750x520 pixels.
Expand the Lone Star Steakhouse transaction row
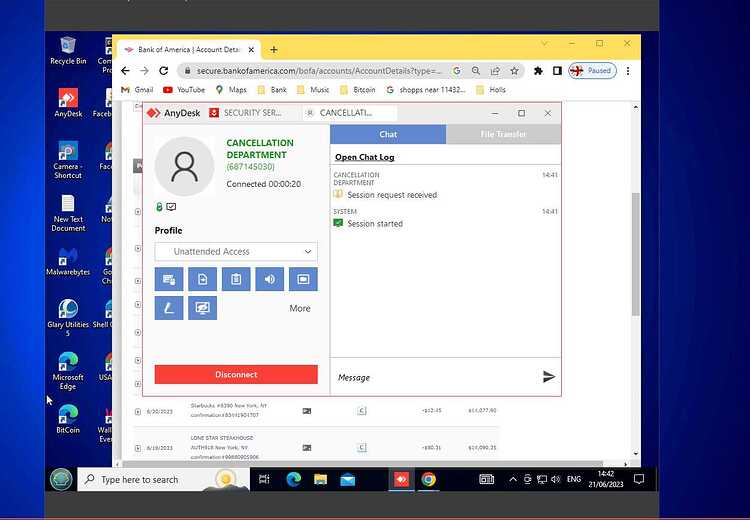(x=138, y=448)
